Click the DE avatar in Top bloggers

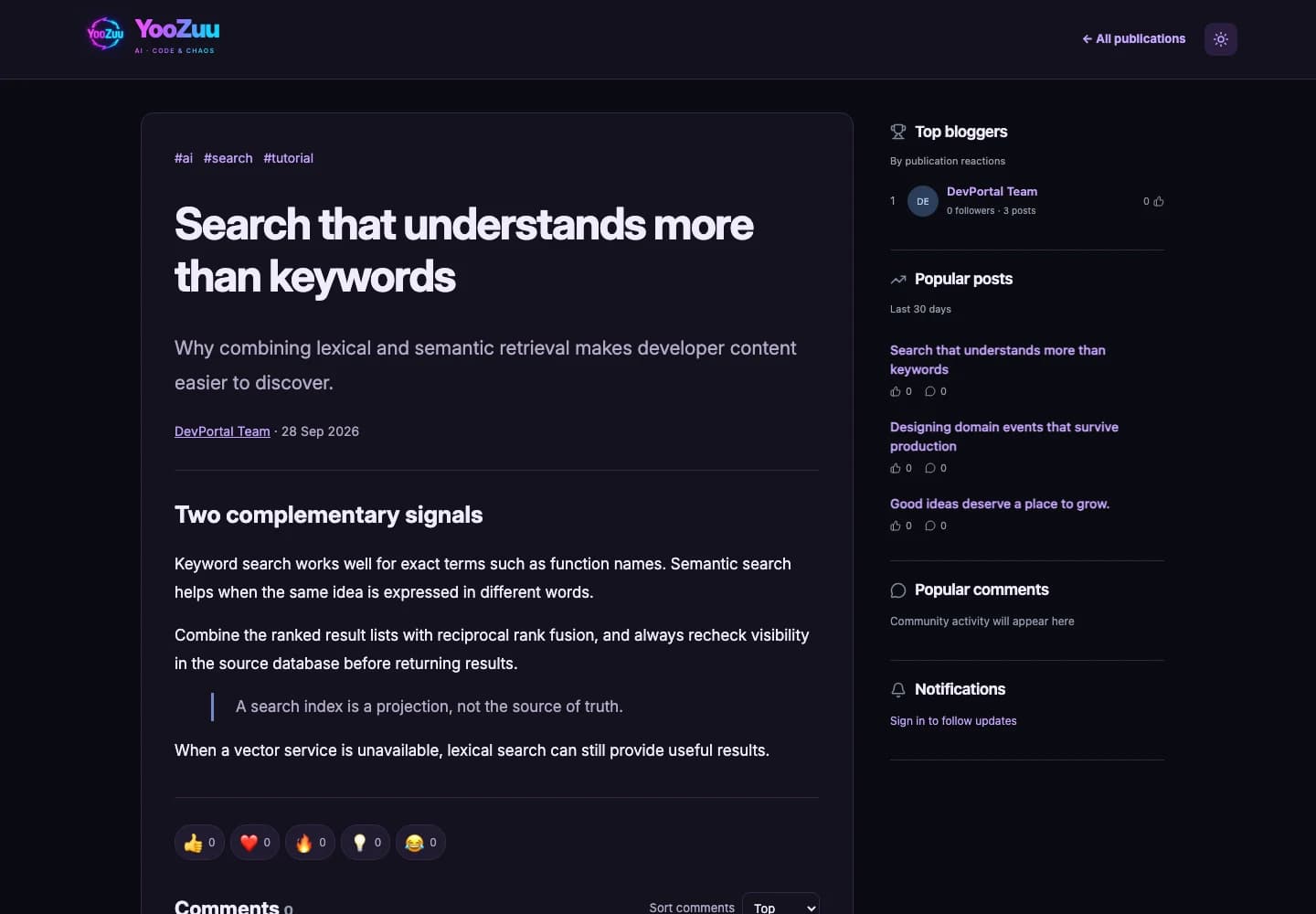(x=923, y=201)
